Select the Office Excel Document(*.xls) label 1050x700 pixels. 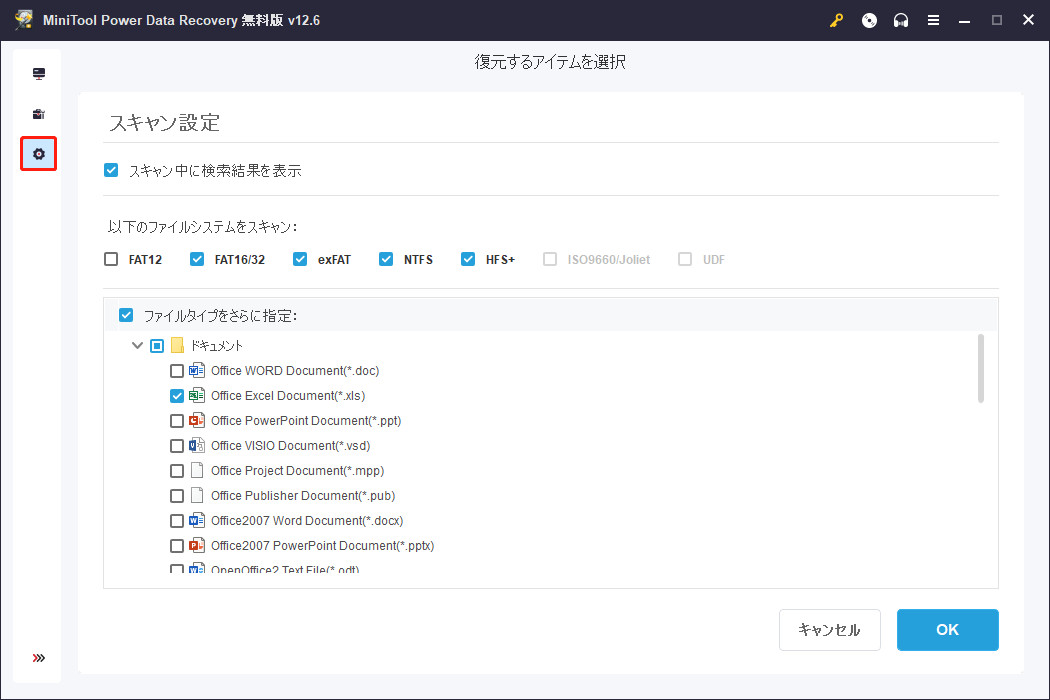[x=288, y=396]
